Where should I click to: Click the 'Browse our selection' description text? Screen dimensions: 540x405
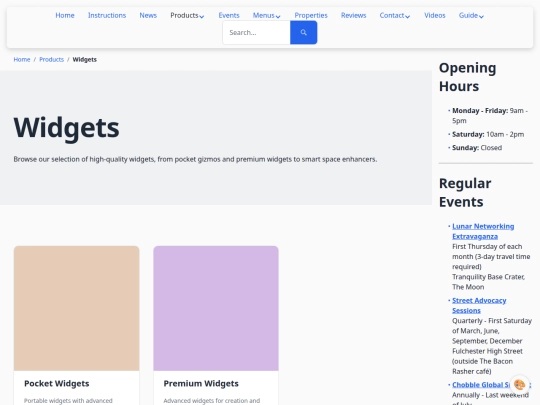[195, 159]
